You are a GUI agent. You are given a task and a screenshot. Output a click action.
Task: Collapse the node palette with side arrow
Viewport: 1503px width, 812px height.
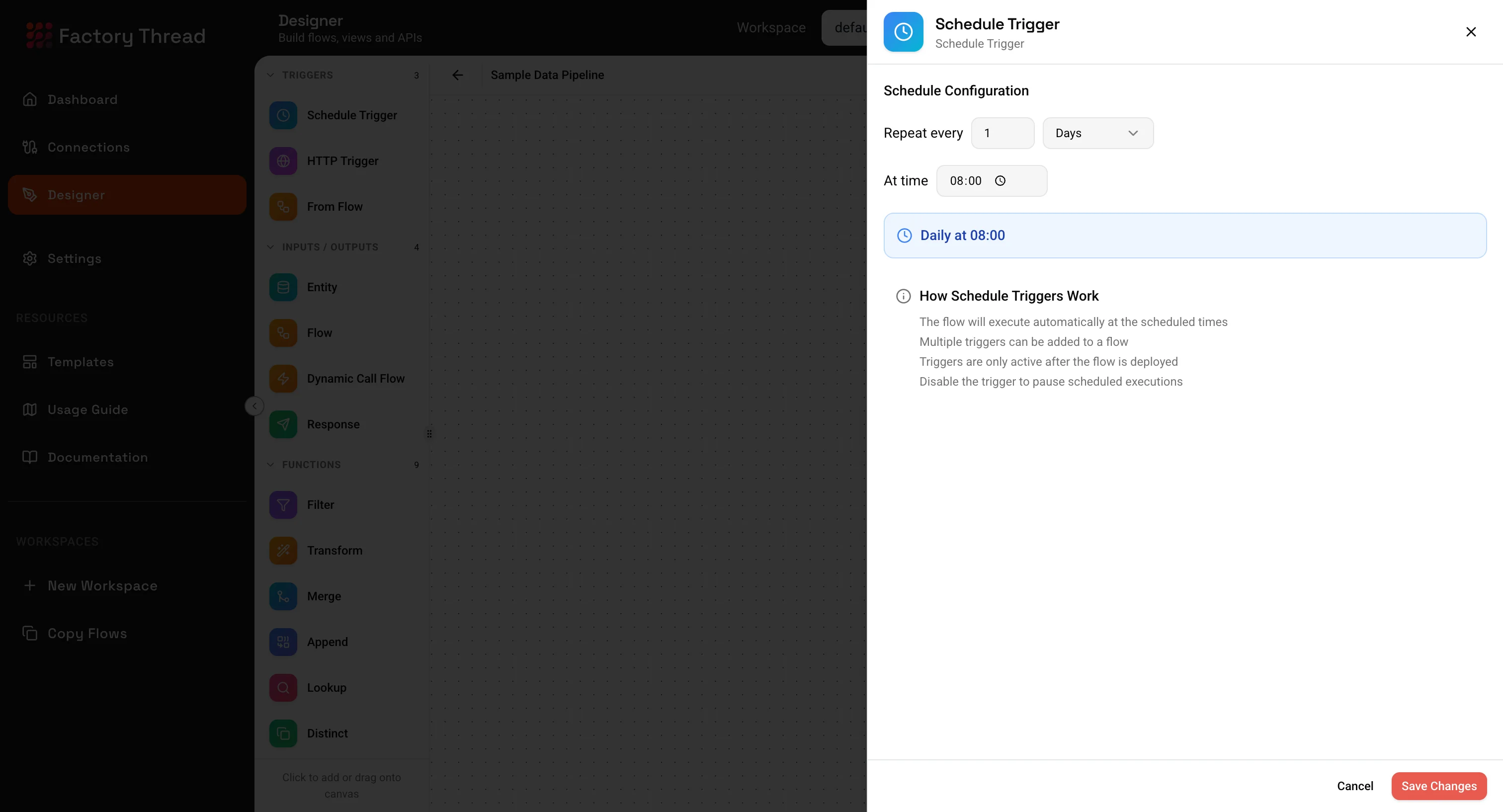tap(254, 406)
